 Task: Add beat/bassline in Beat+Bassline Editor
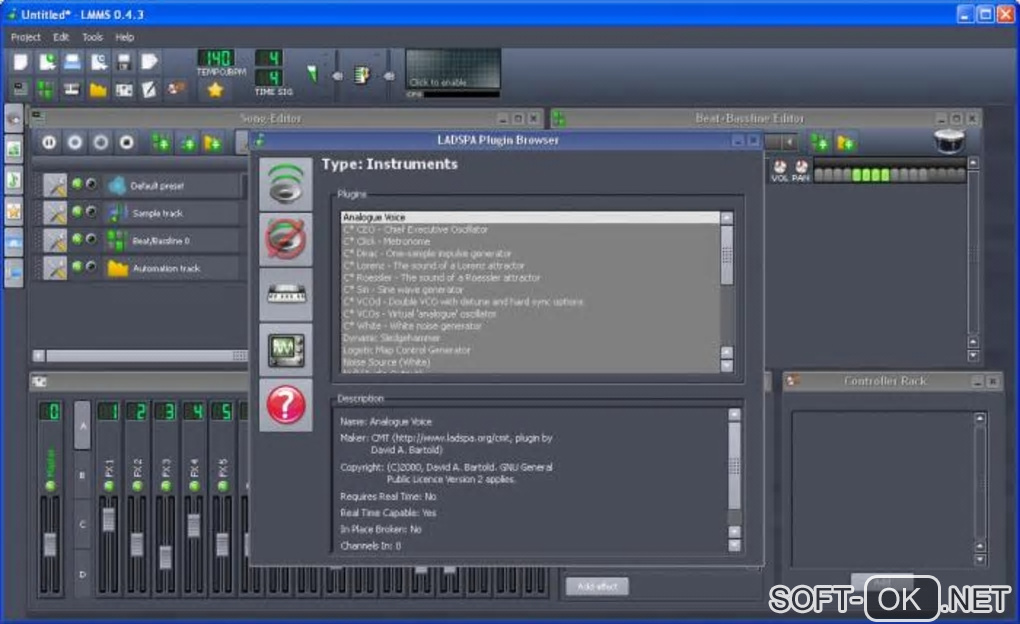[819, 142]
